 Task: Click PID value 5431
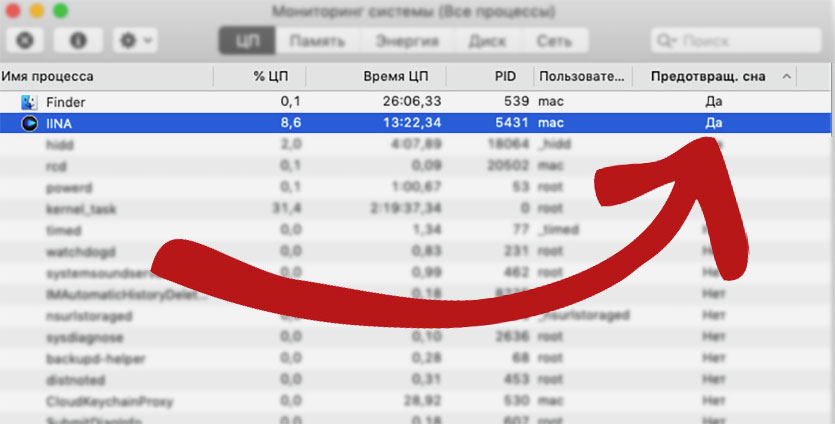[x=512, y=123]
